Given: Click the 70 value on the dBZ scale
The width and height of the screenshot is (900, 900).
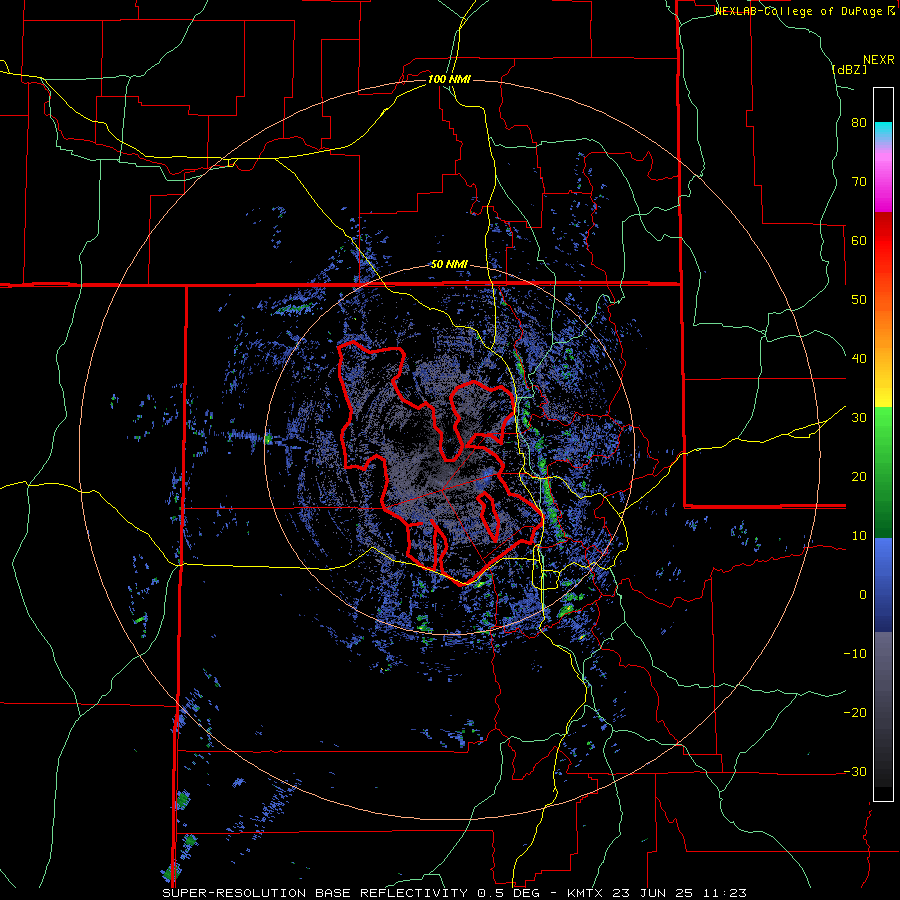Looking at the screenshot, I should point(859,182).
